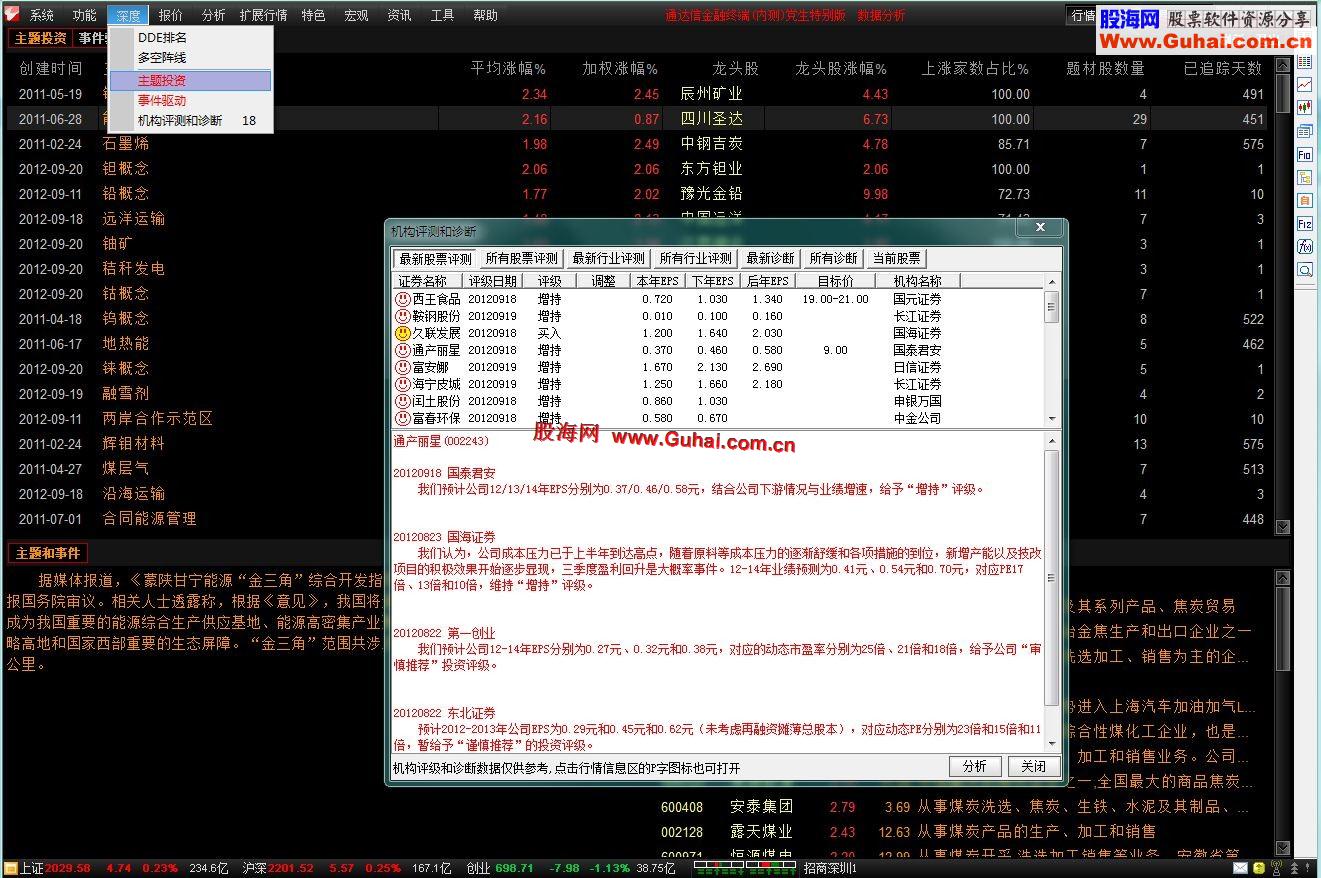The image size is (1321, 878).
Task: Click the 主题和事件 panel tab
Action: point(48,553)
